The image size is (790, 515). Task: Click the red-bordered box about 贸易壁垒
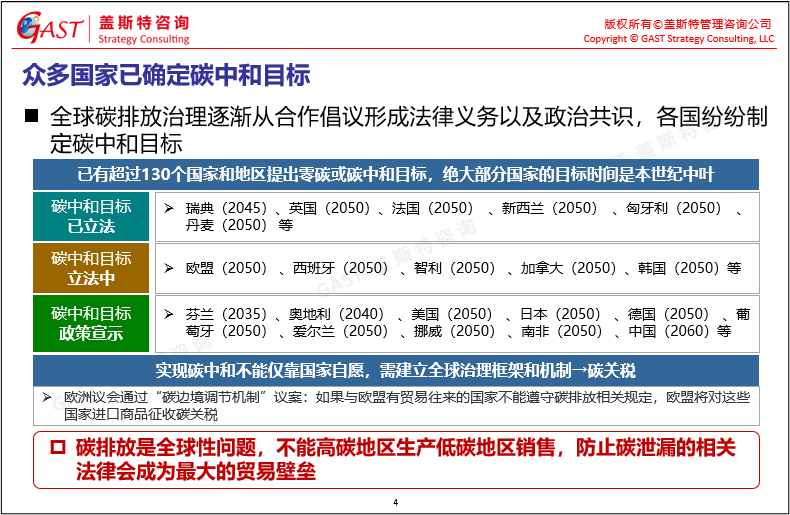[395, 459]
